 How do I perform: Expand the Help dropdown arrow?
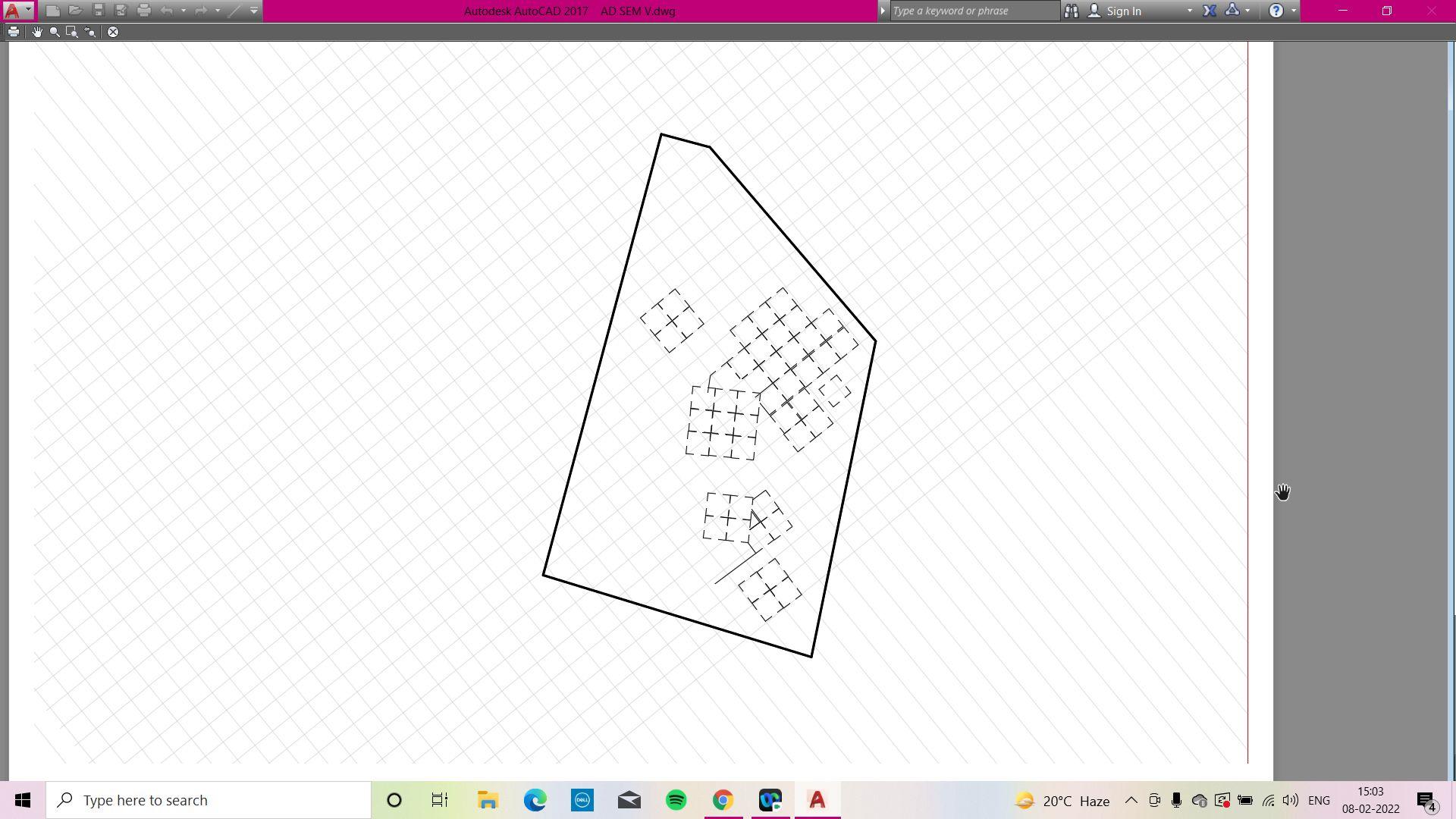tap(1294, 11)
